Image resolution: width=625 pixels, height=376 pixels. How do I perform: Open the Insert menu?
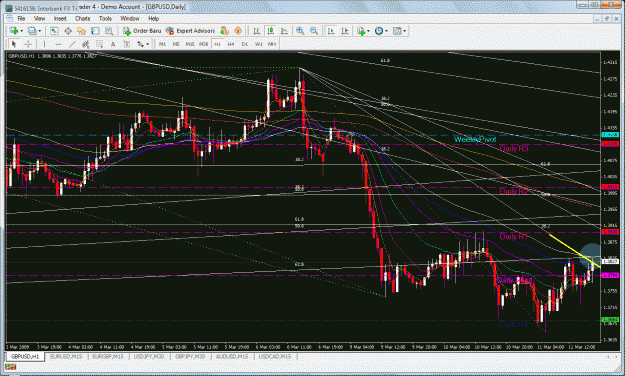coord(60,18)
